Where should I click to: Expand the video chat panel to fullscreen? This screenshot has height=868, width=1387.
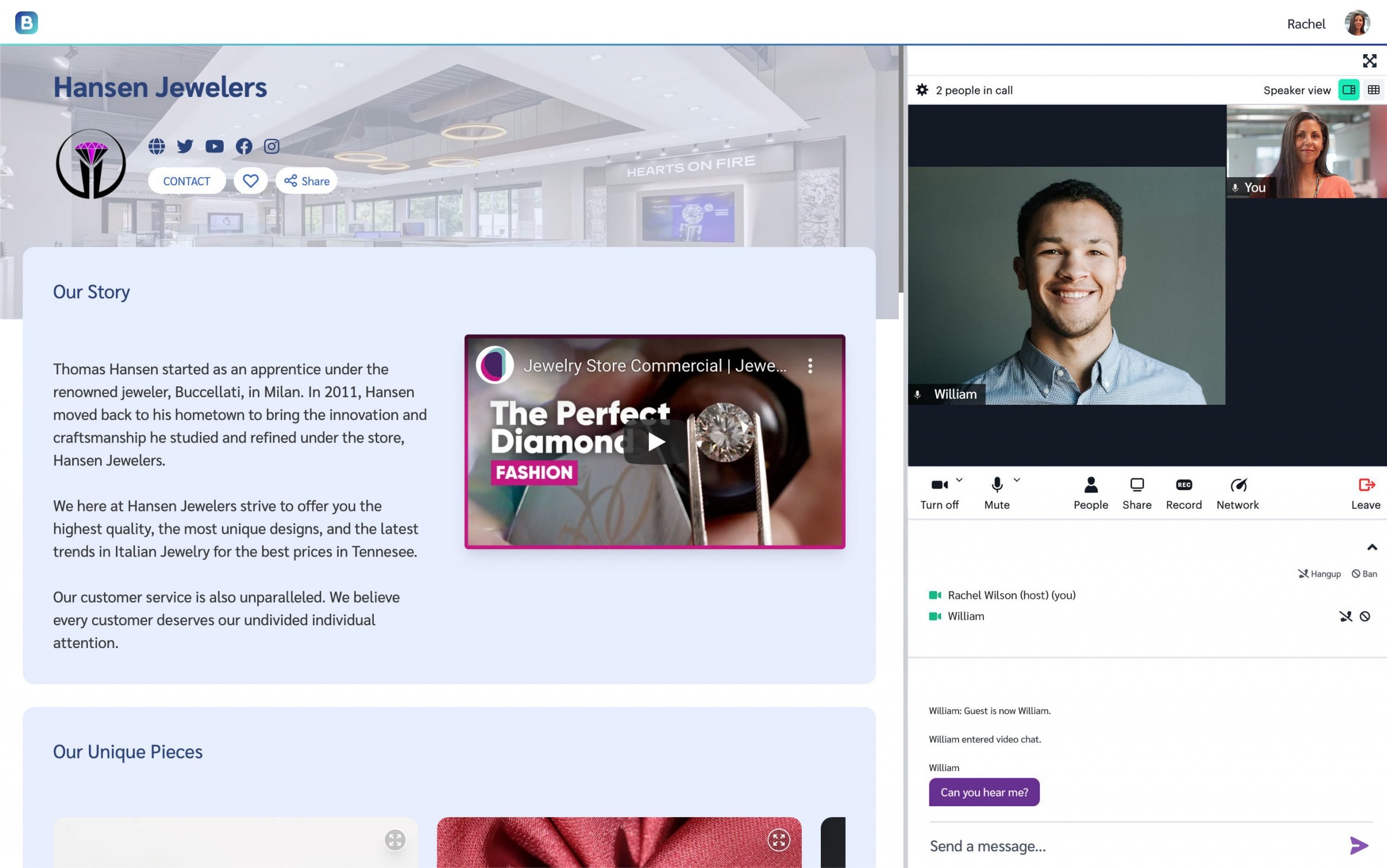(x=1369, y=61)
